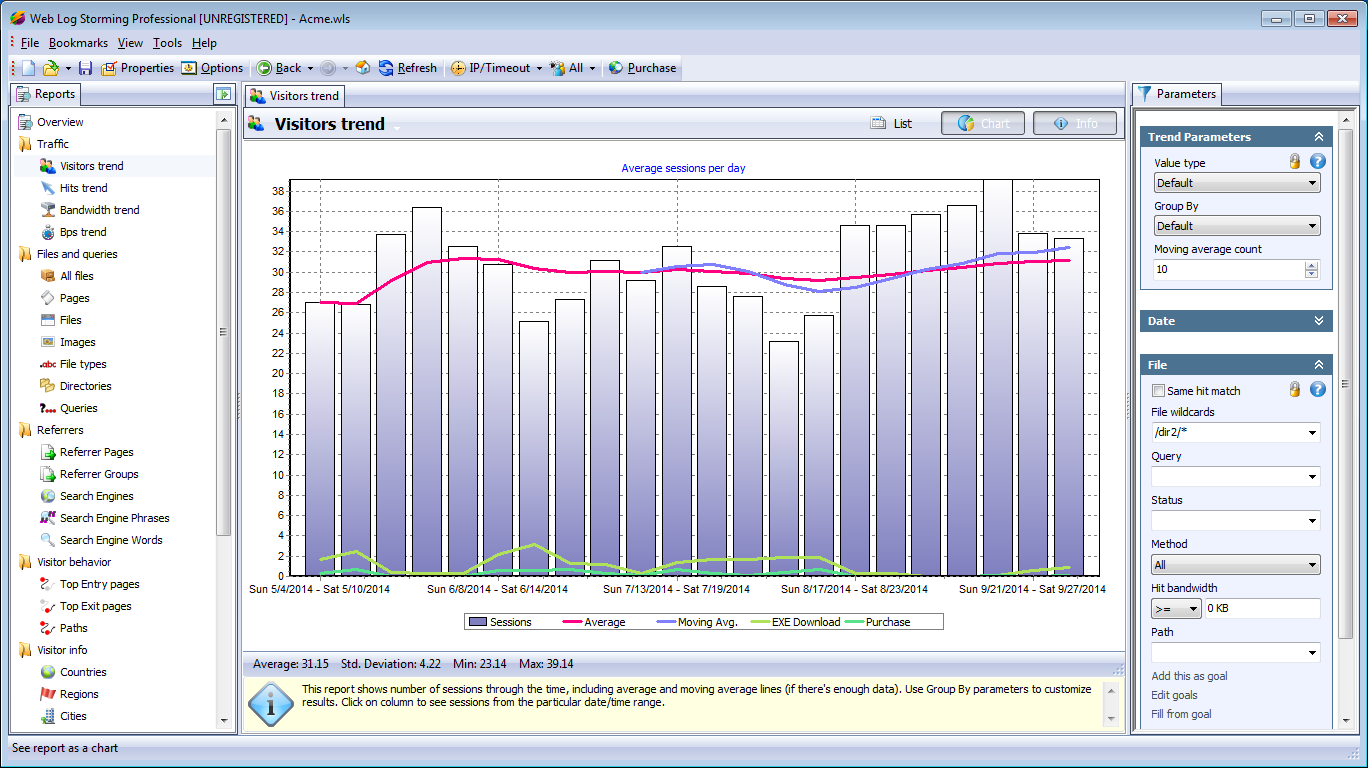Select the Parameters tab

pos(1176,94)
